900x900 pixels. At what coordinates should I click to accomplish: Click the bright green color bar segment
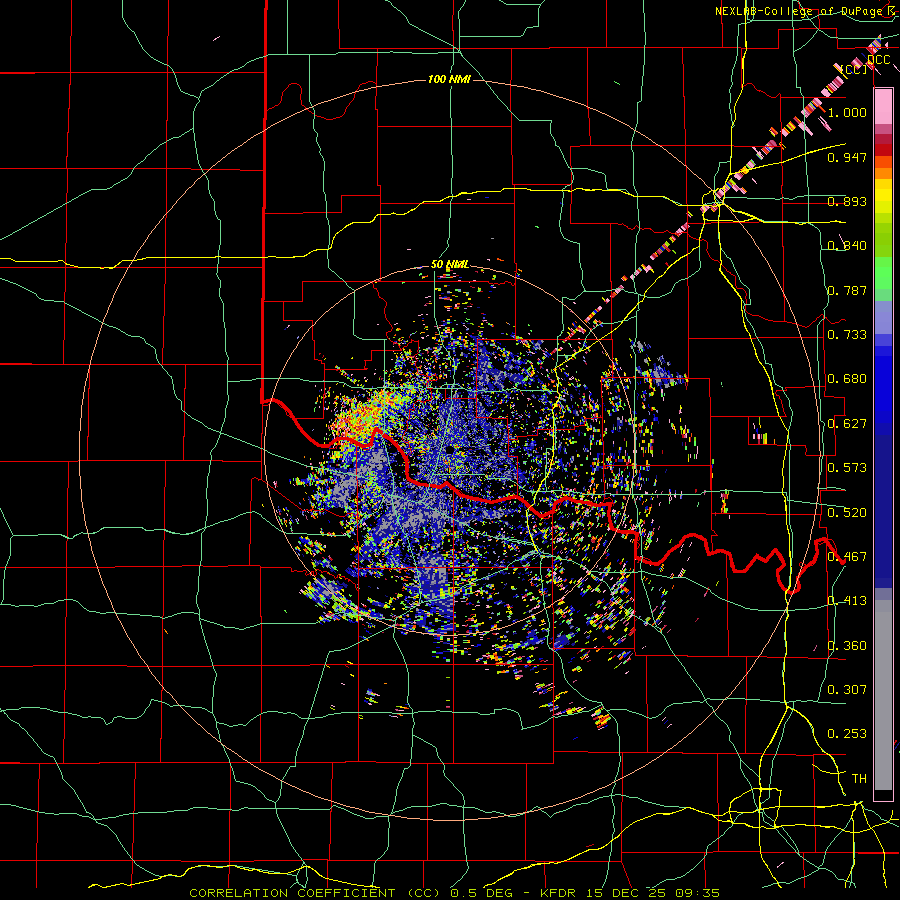(x=883, y=273)
